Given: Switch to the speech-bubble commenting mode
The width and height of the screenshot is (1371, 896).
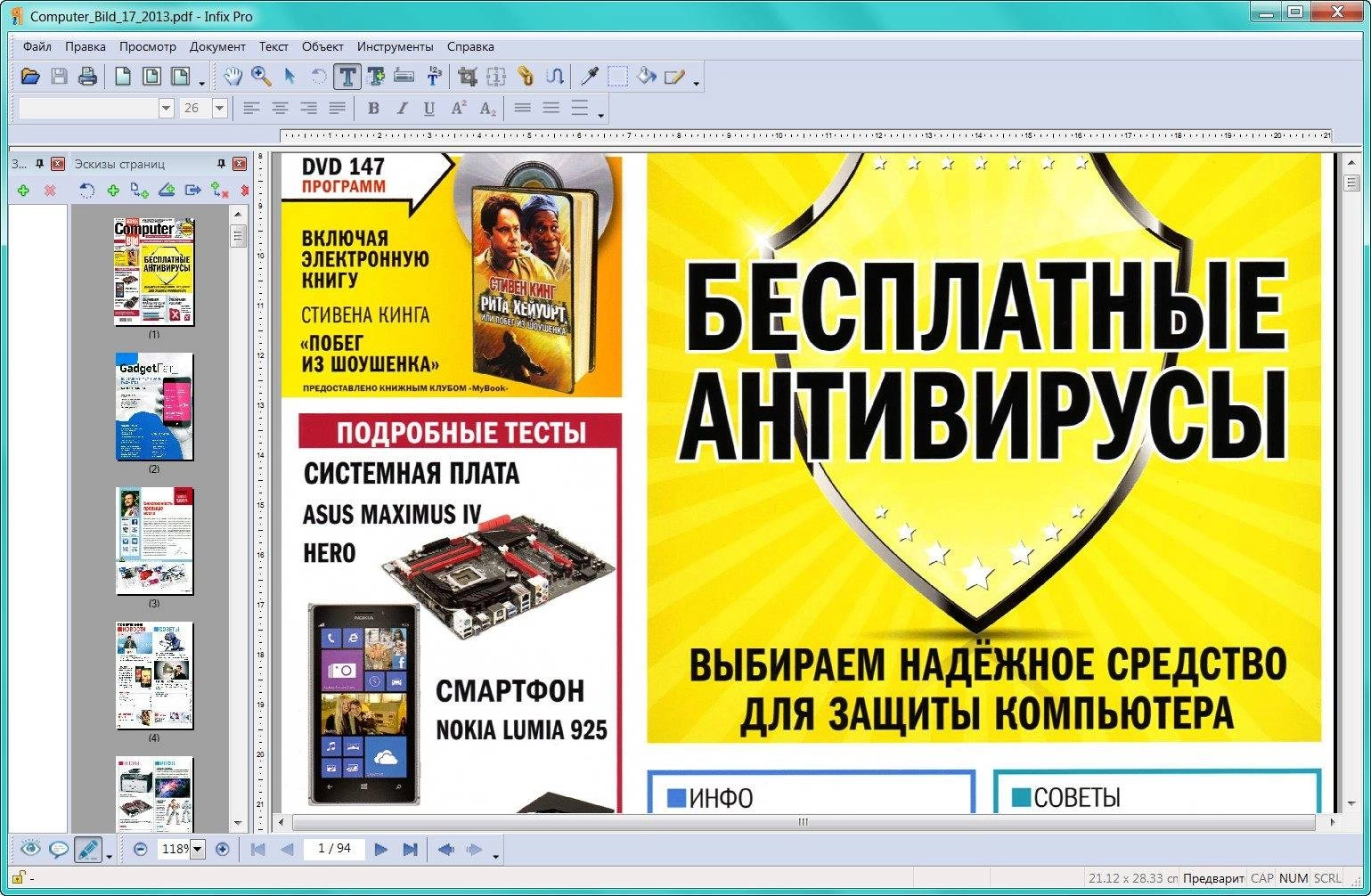Looking at the screenshot, I should 59,850.
